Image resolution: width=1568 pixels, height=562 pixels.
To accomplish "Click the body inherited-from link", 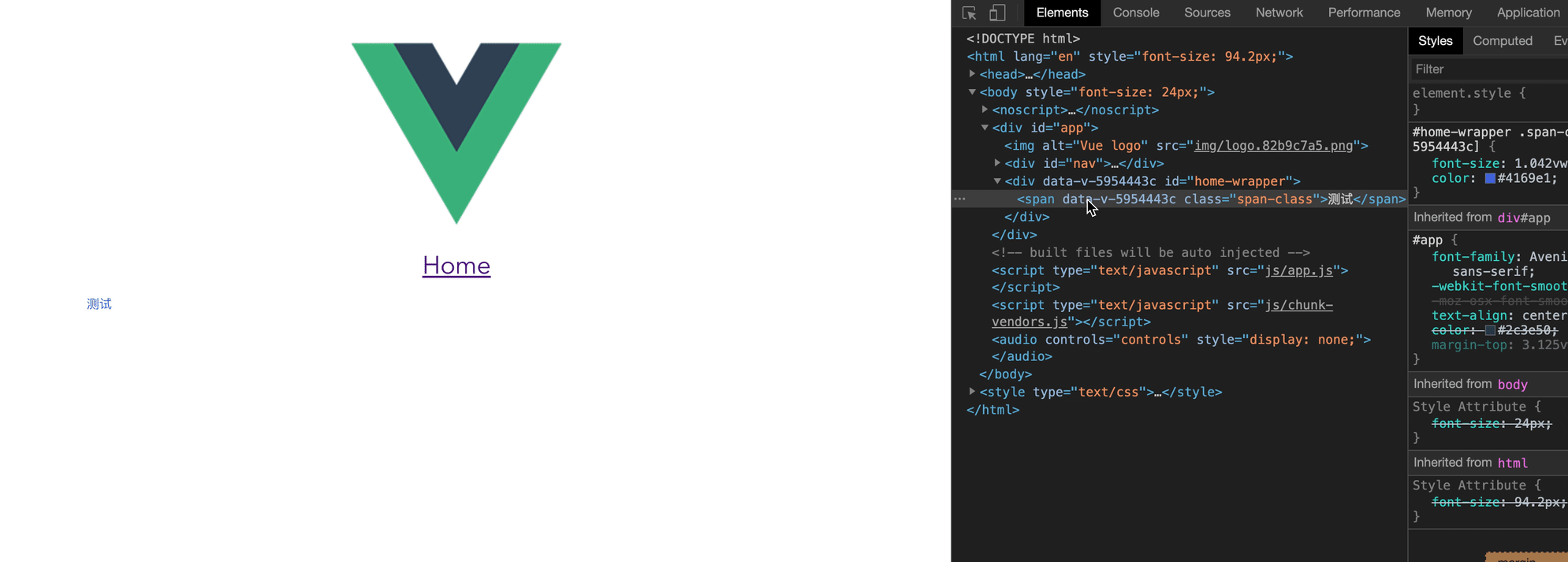I will 1512,385.
